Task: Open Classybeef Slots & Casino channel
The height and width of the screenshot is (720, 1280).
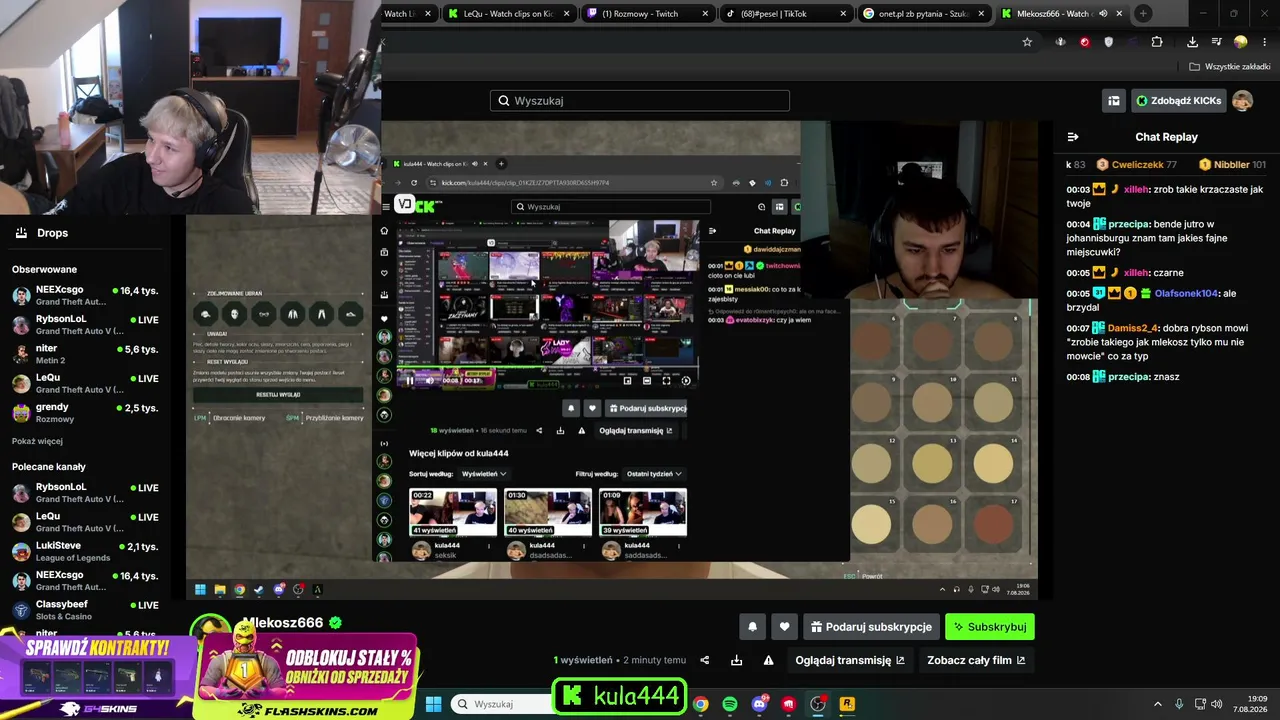Action: (85, 610)
